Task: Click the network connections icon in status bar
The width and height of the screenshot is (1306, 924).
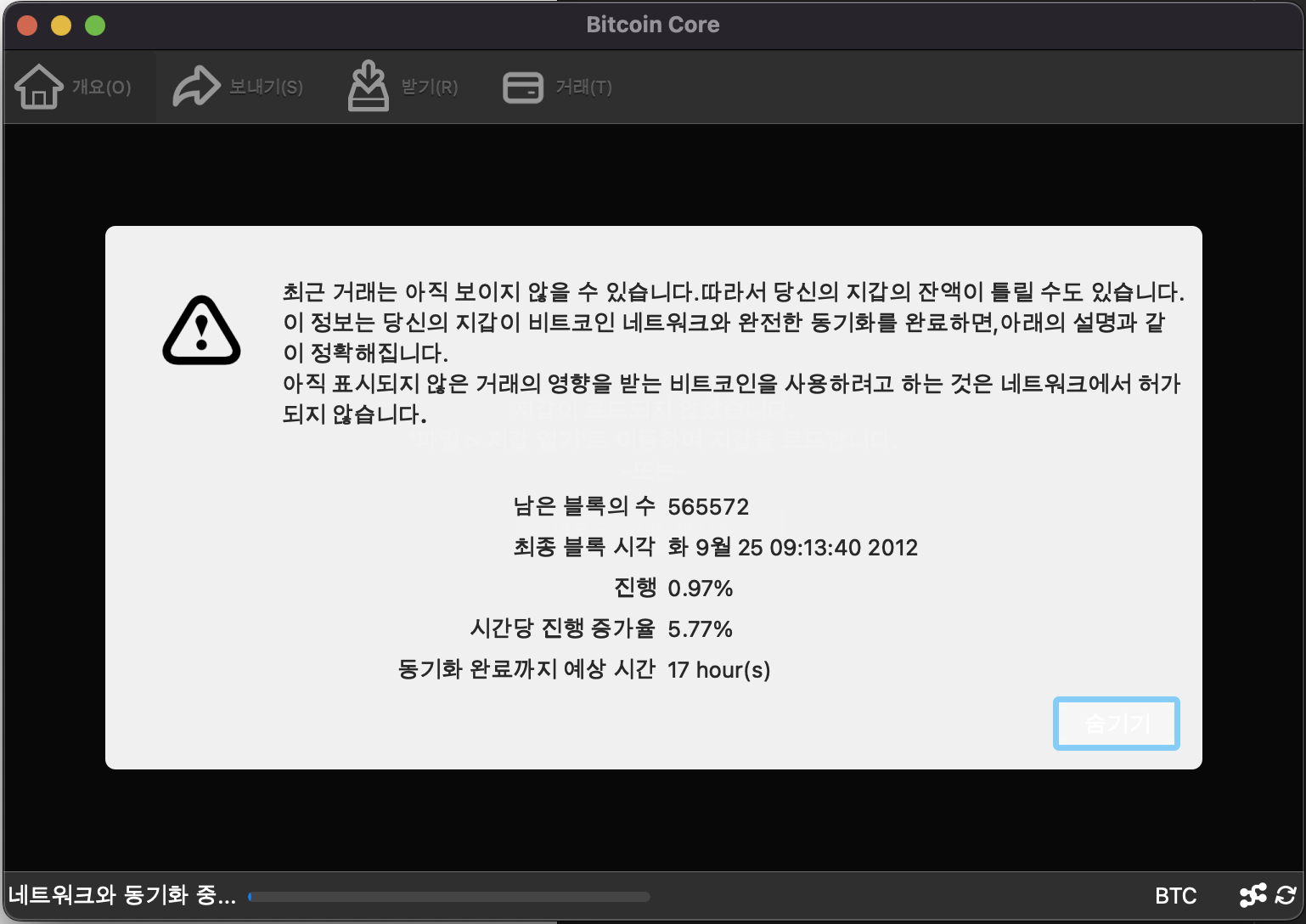Action: coord(1253,895)
